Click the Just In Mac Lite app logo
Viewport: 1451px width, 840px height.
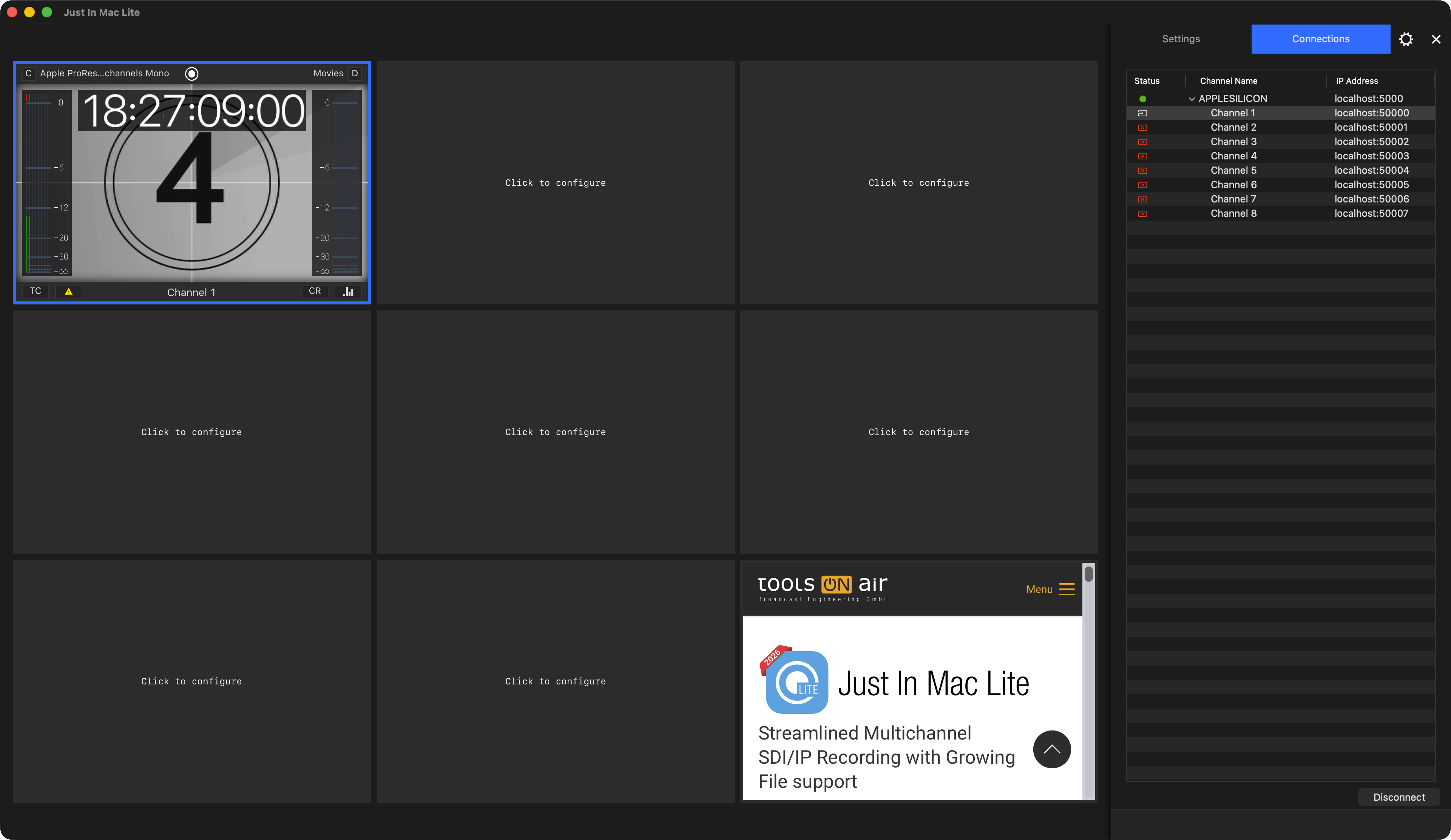tap(795, 681)
